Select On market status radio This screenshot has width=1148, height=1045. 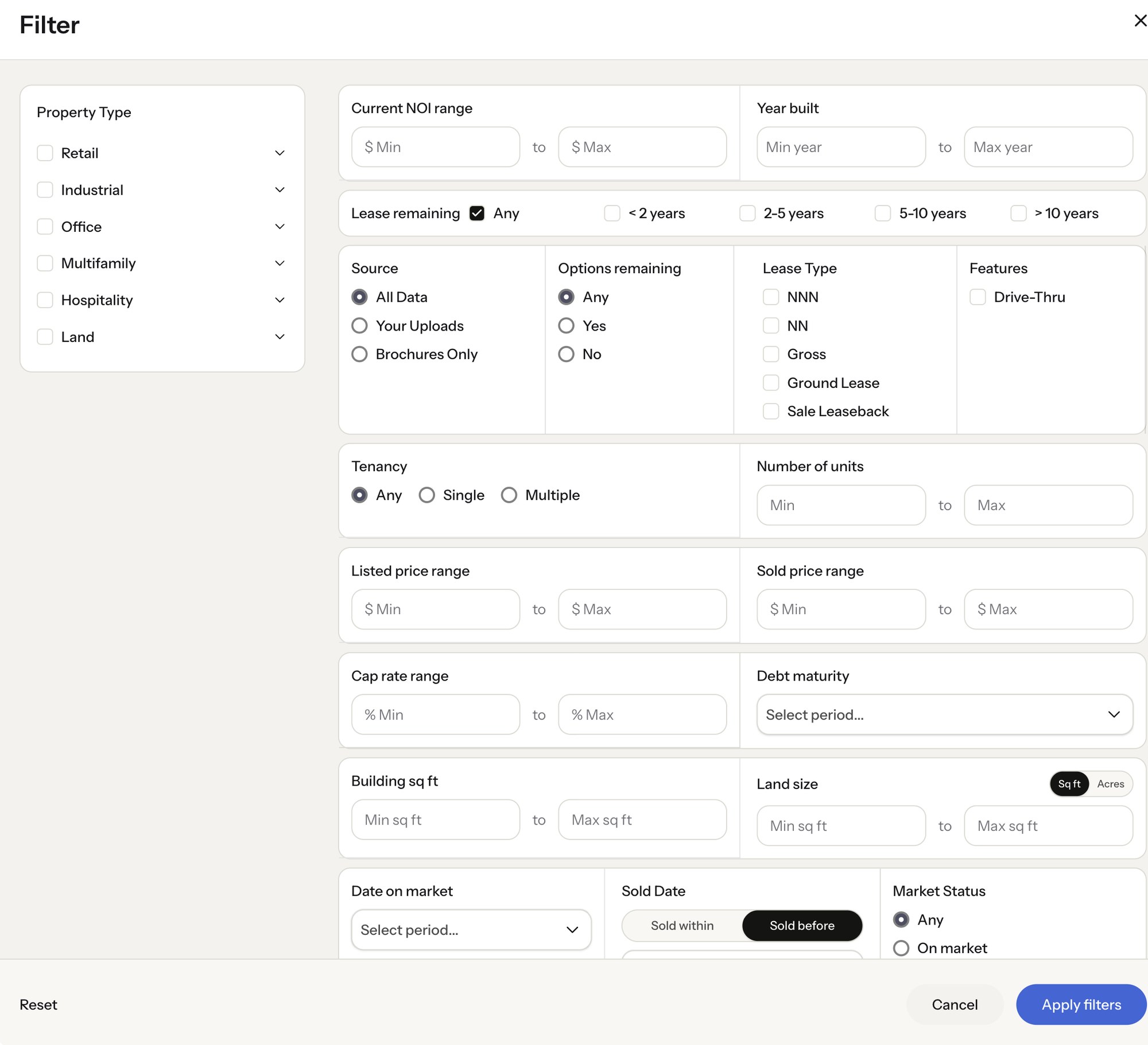tap(901, 948)
